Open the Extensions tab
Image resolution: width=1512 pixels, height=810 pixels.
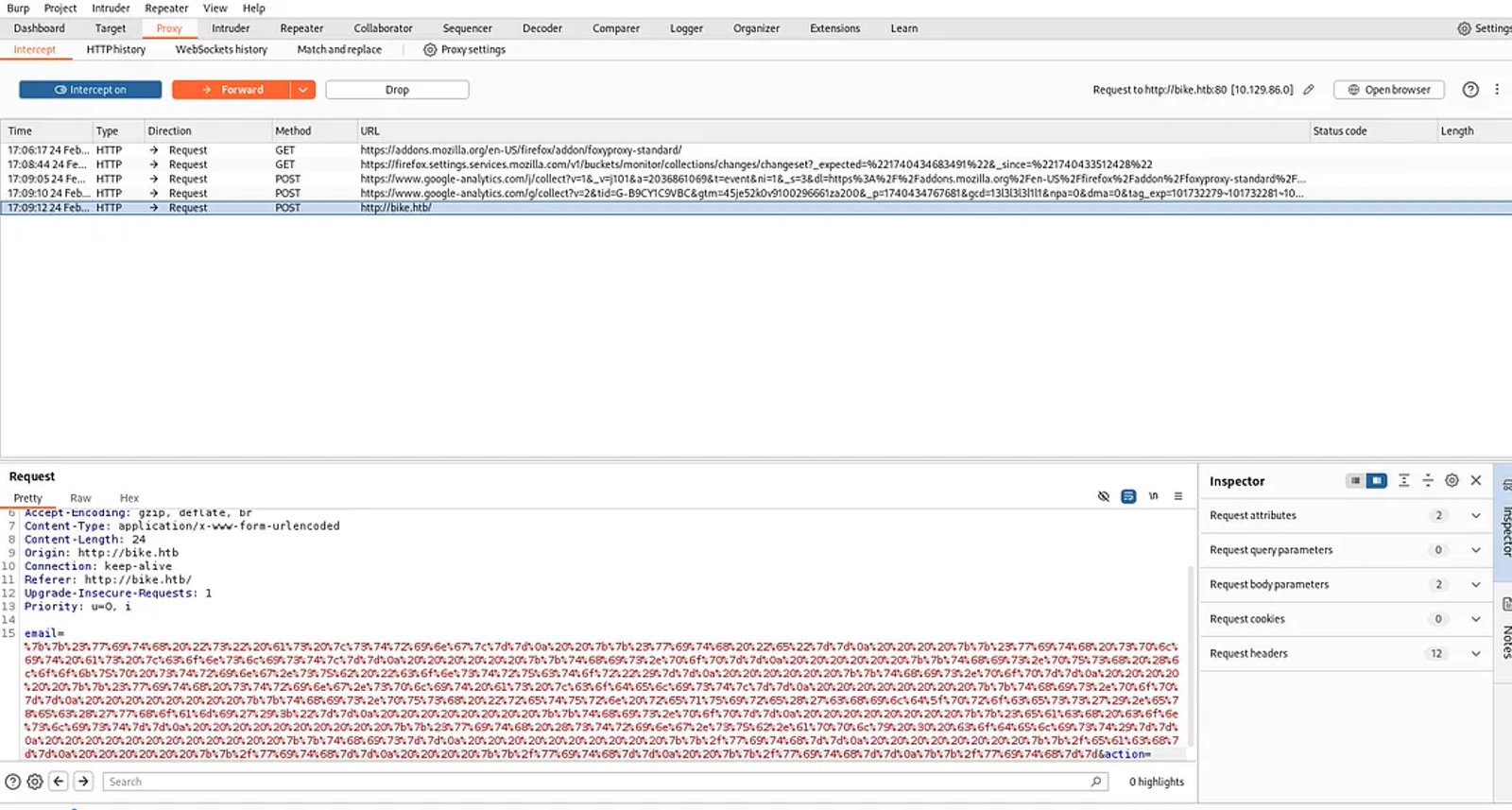point(835,28)
